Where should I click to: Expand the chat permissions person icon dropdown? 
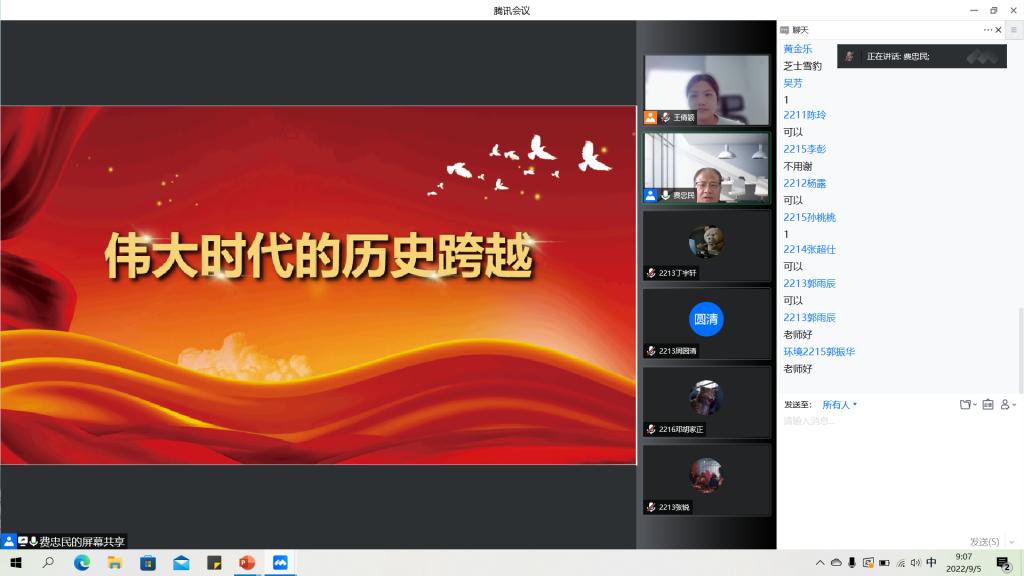[x=1008, y=405]
